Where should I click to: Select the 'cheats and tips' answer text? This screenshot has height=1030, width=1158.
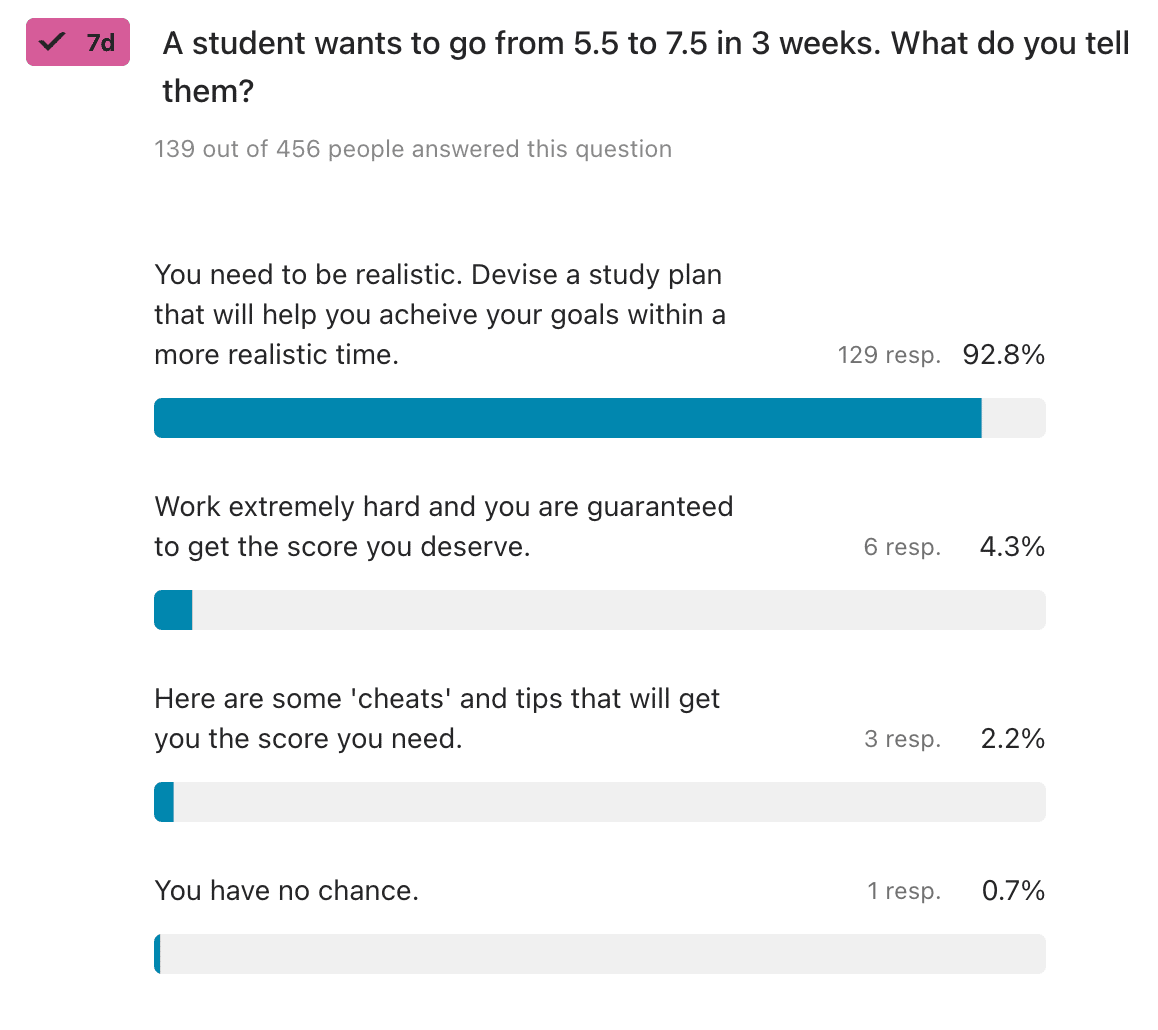(x=437, y=718)
